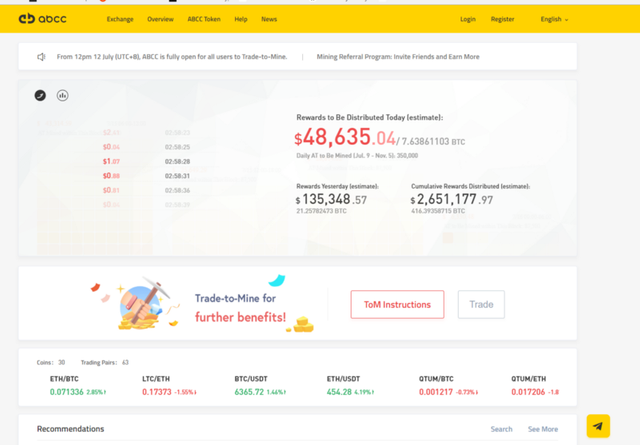640x445 pixels.
Task: Click the 0.071336 ETH/BTC price
Action: [x=67, y=392]
